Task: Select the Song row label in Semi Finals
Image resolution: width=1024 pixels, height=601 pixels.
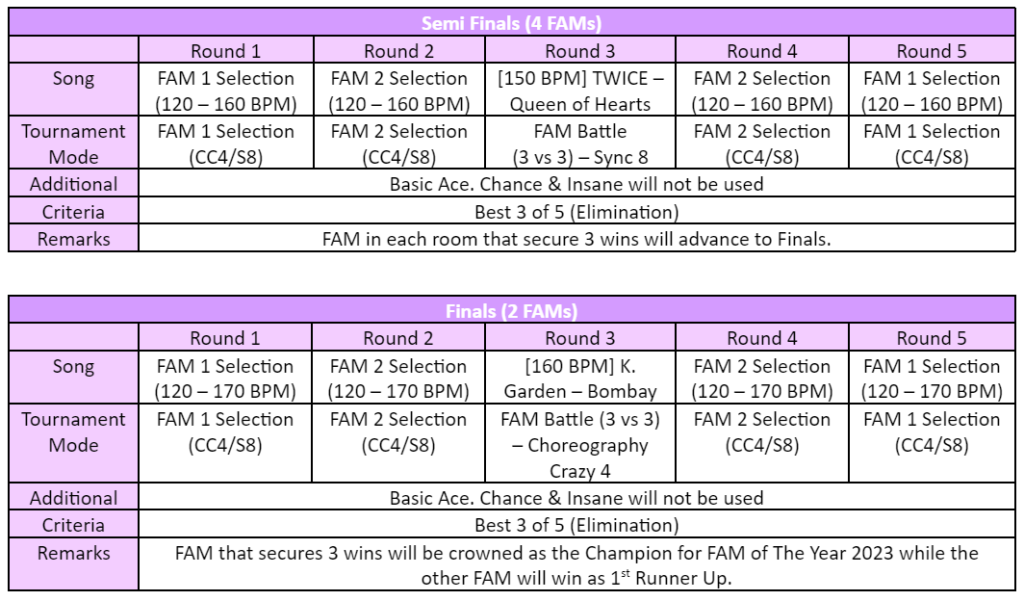Action: 73,78
